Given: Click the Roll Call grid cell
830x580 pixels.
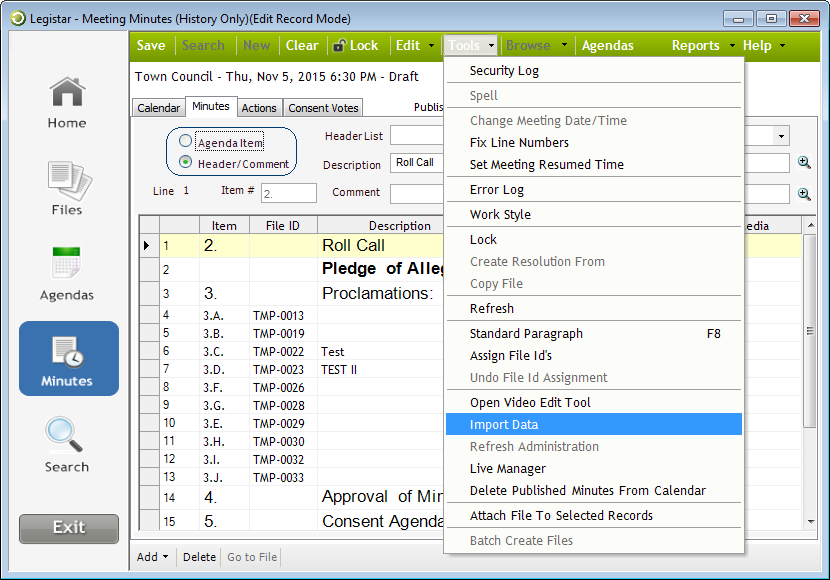Looking at the screenshot, I should click(x=381, y=246).
